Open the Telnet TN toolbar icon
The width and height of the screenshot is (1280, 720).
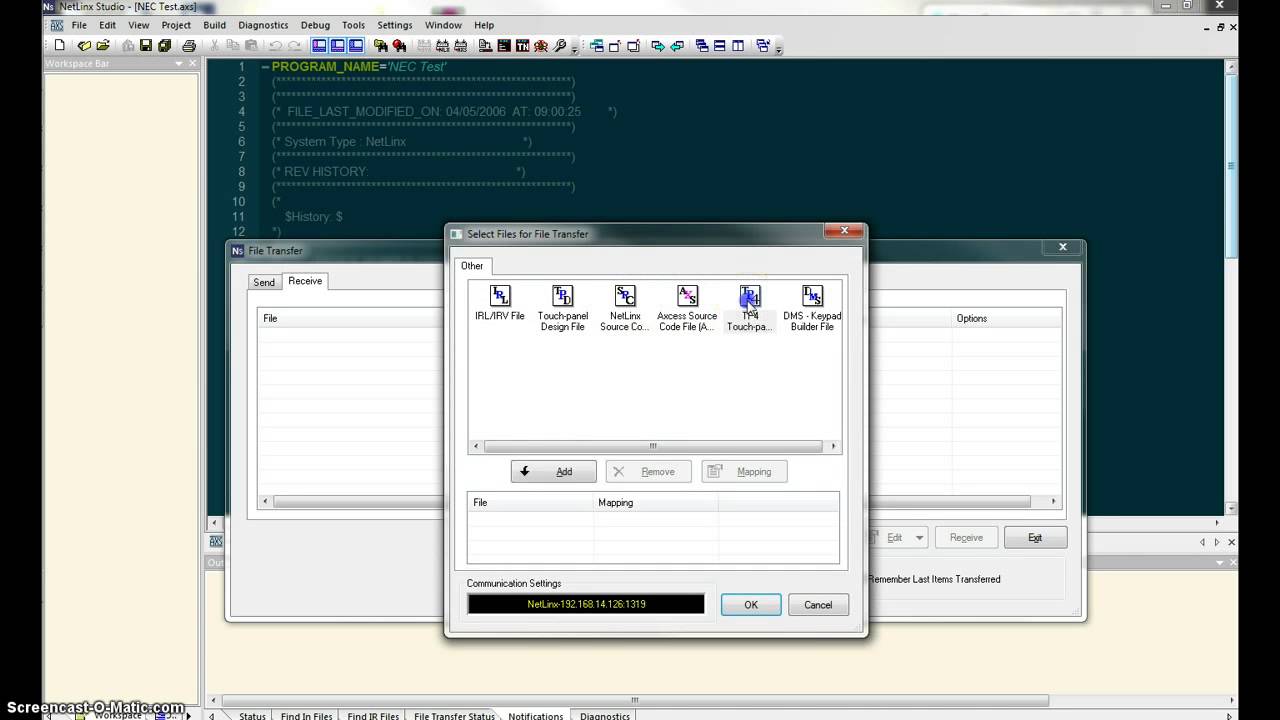522,45
